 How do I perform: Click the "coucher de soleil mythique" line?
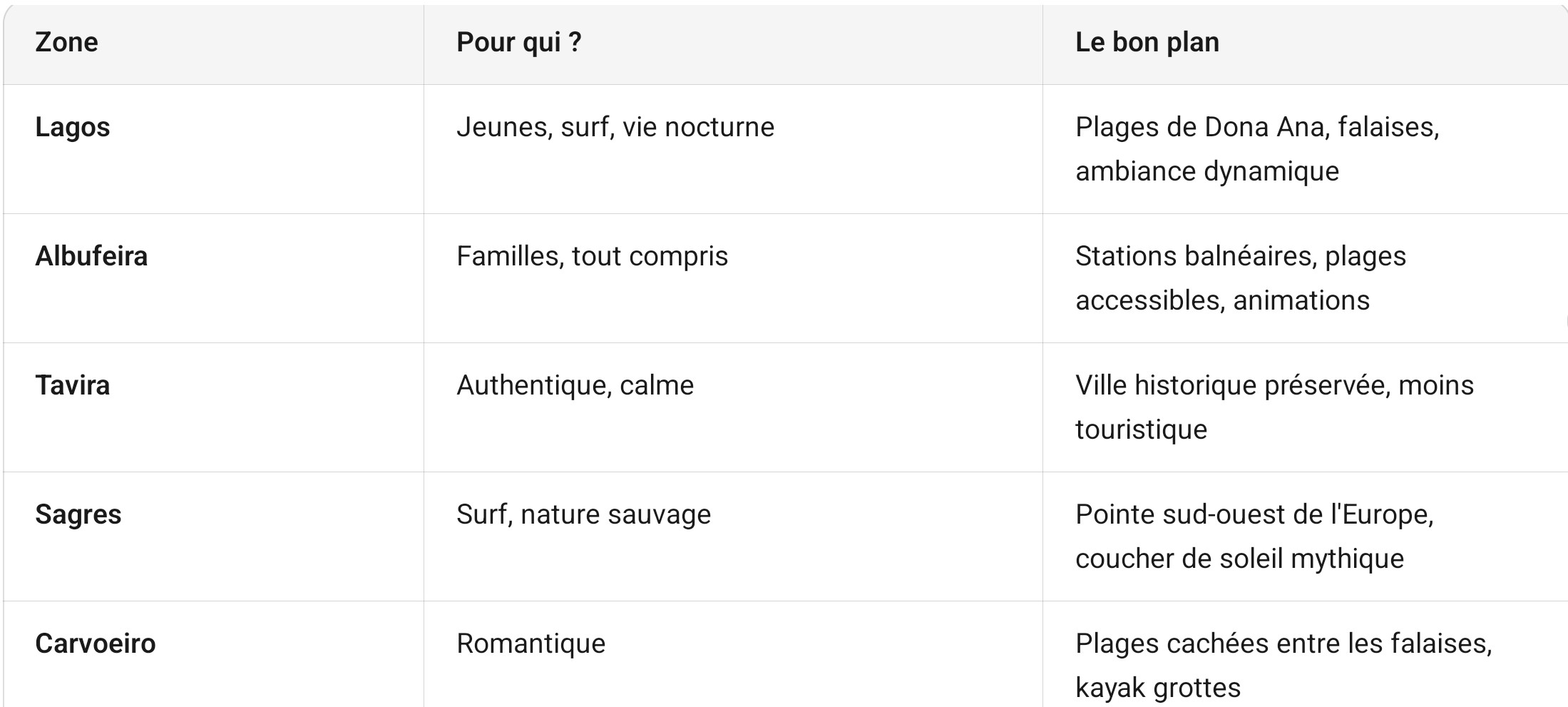pos(1239,559)
